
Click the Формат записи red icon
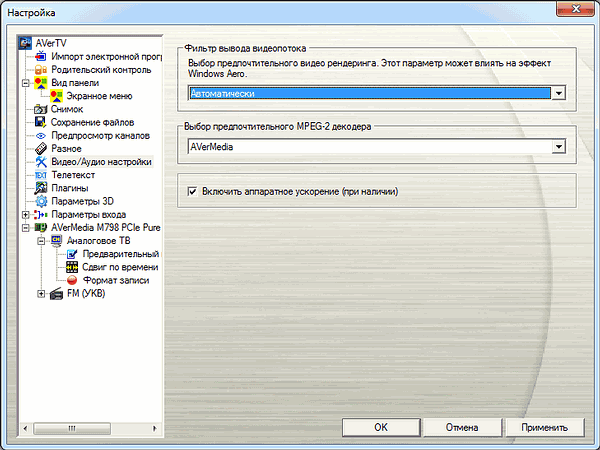[72, 280]
